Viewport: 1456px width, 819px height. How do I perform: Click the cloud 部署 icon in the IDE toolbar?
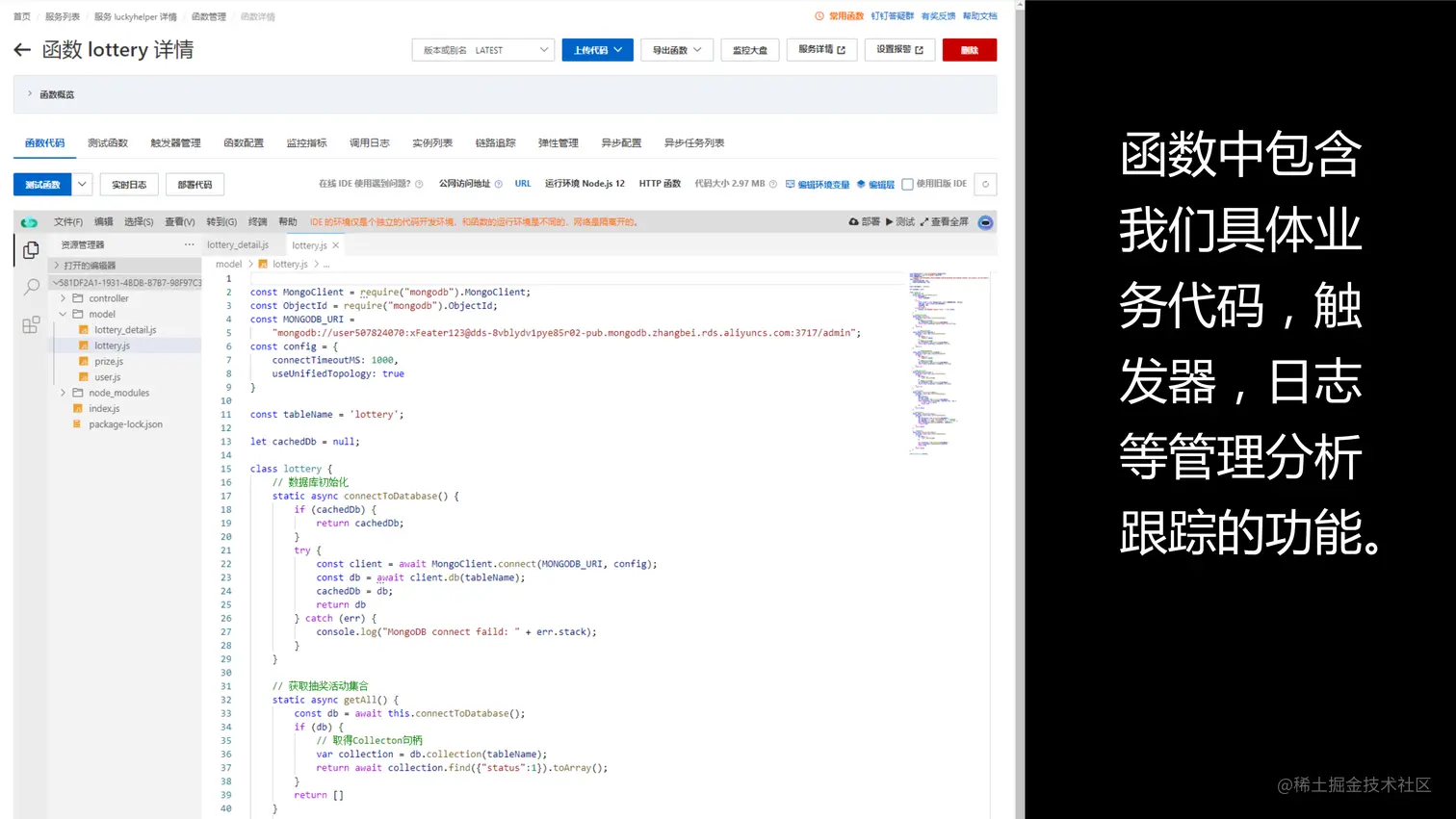pyautogui.click(x=852, y=221)
